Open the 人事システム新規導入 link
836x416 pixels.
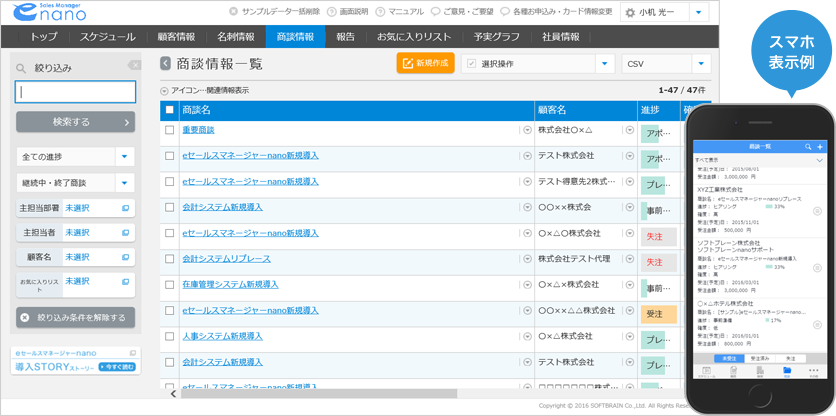[222, 336]
